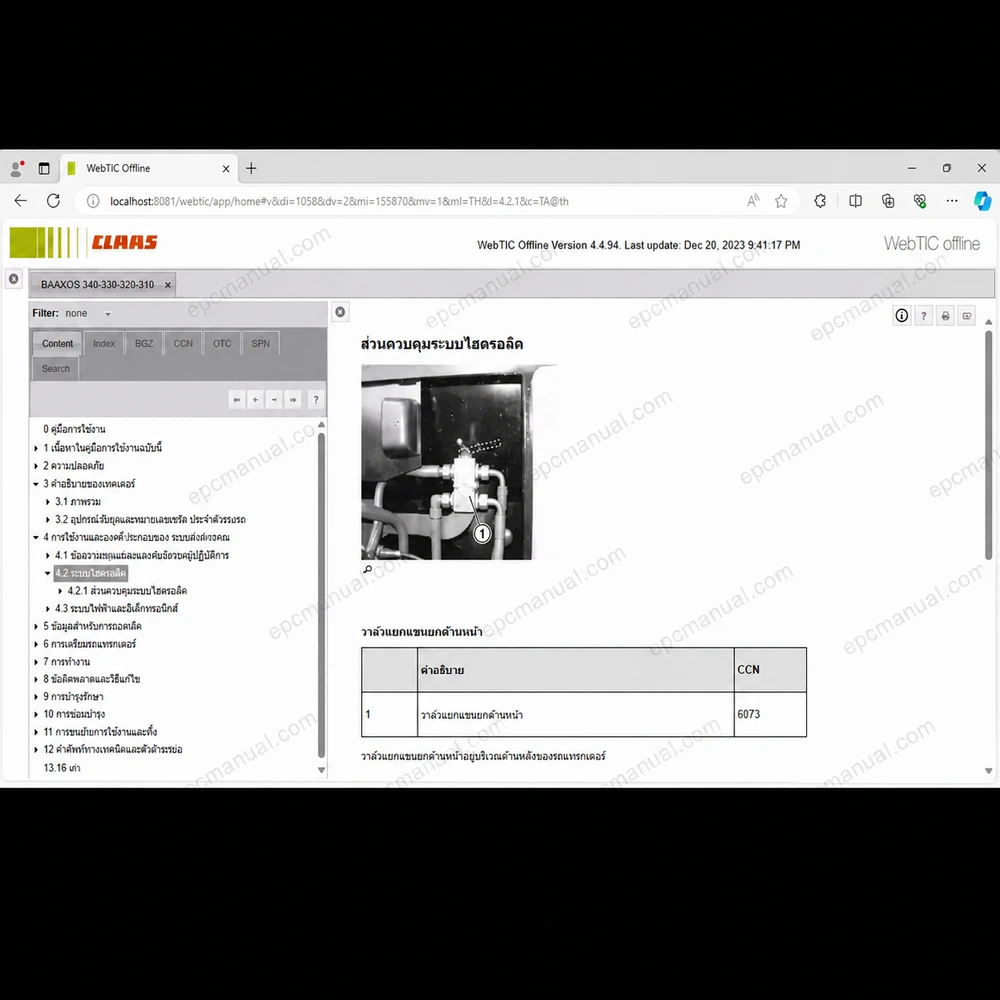1000x1000 pixels.
Task: Open the Search tab
Action: click(x=56, y=369)
